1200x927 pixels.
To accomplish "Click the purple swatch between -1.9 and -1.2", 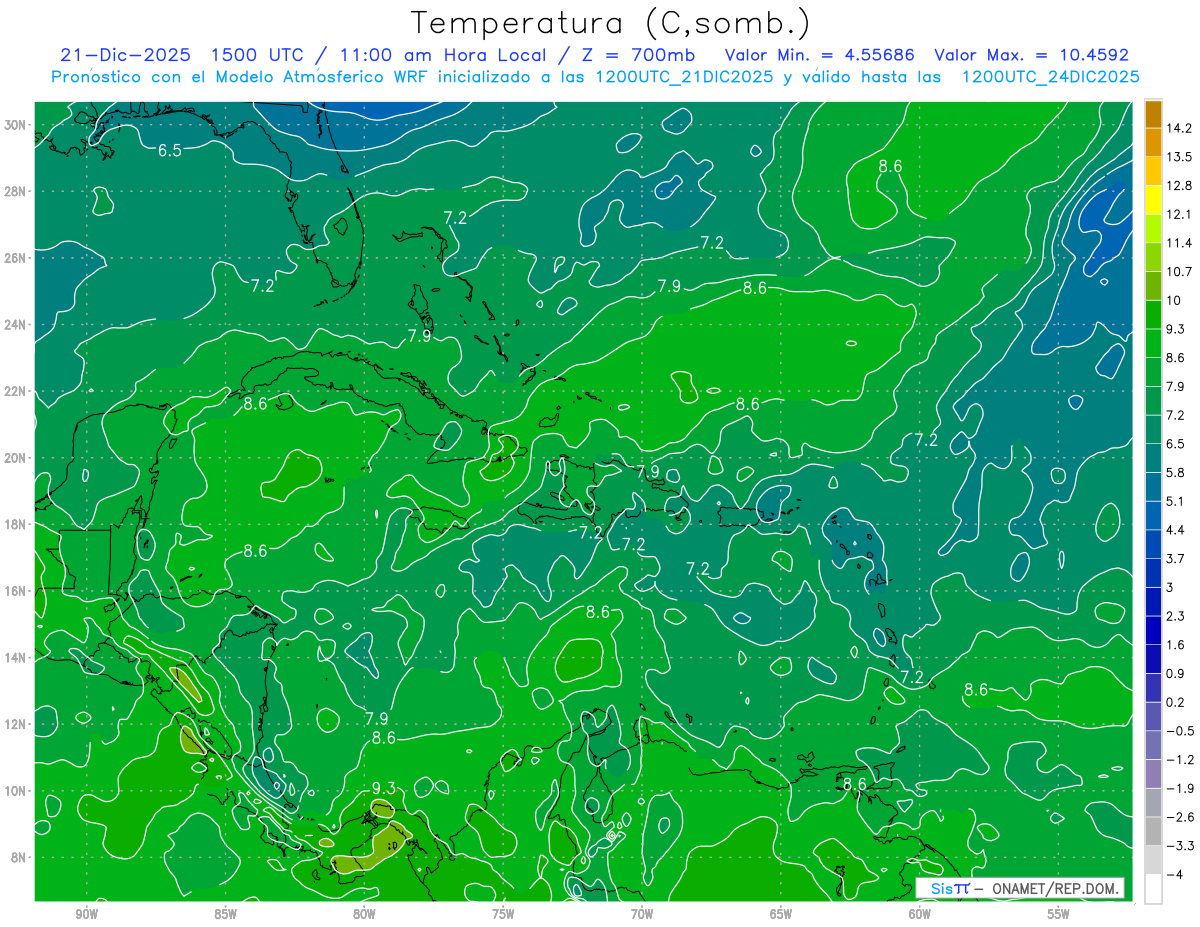I will click(x=1153, y=774).
